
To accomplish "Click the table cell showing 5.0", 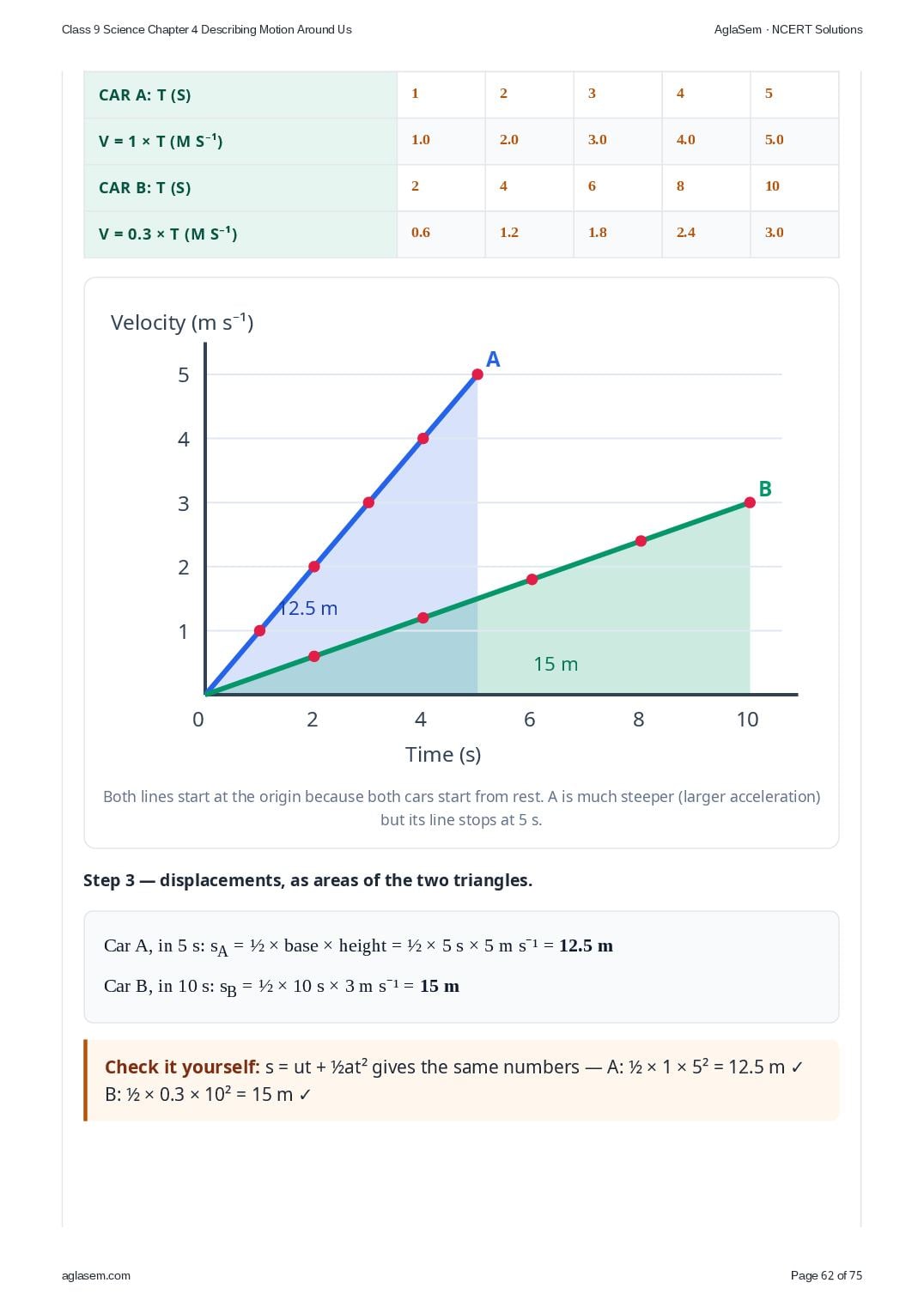I will [x=794, y=140].
